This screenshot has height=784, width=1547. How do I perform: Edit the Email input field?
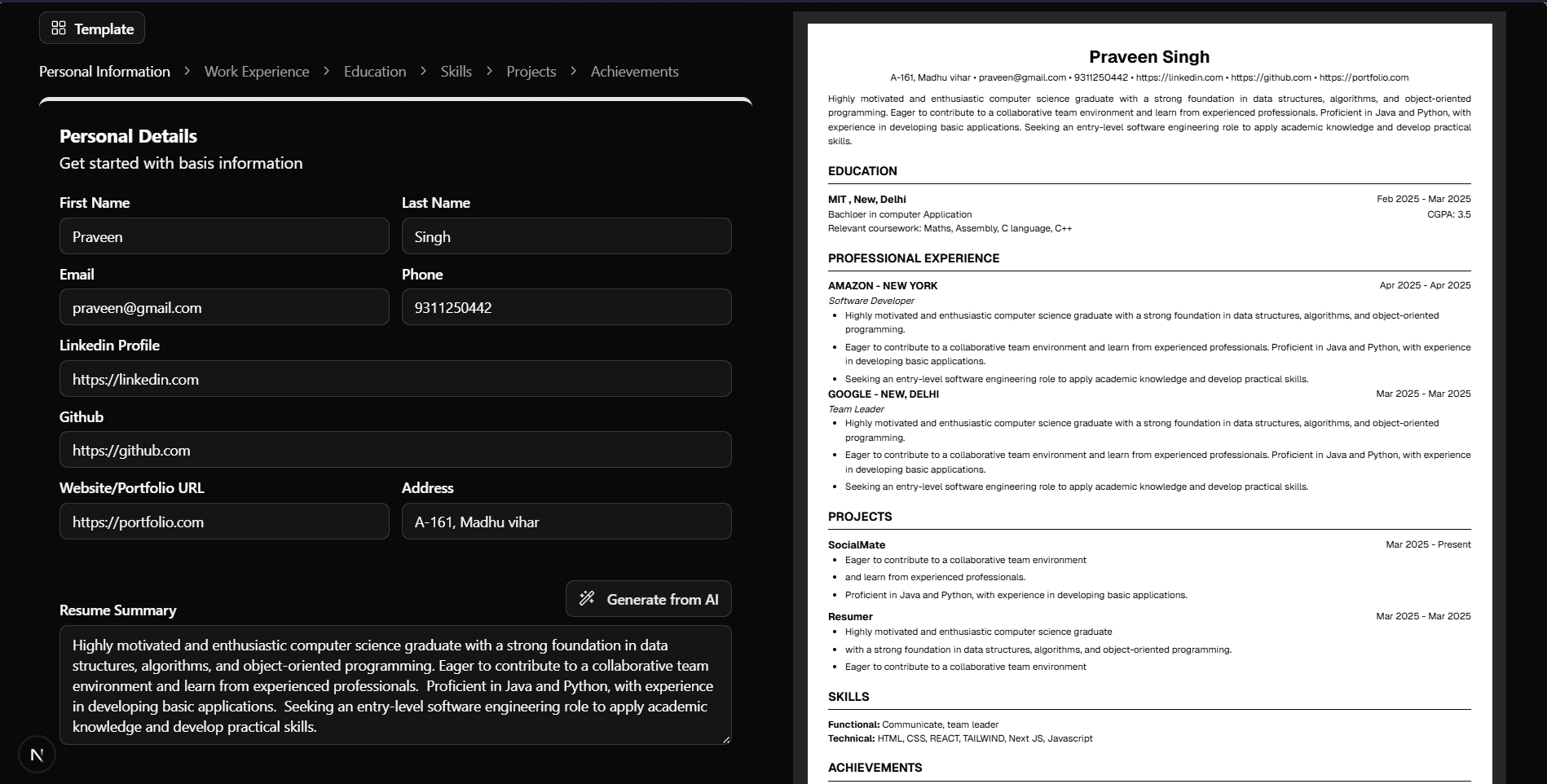224,307
